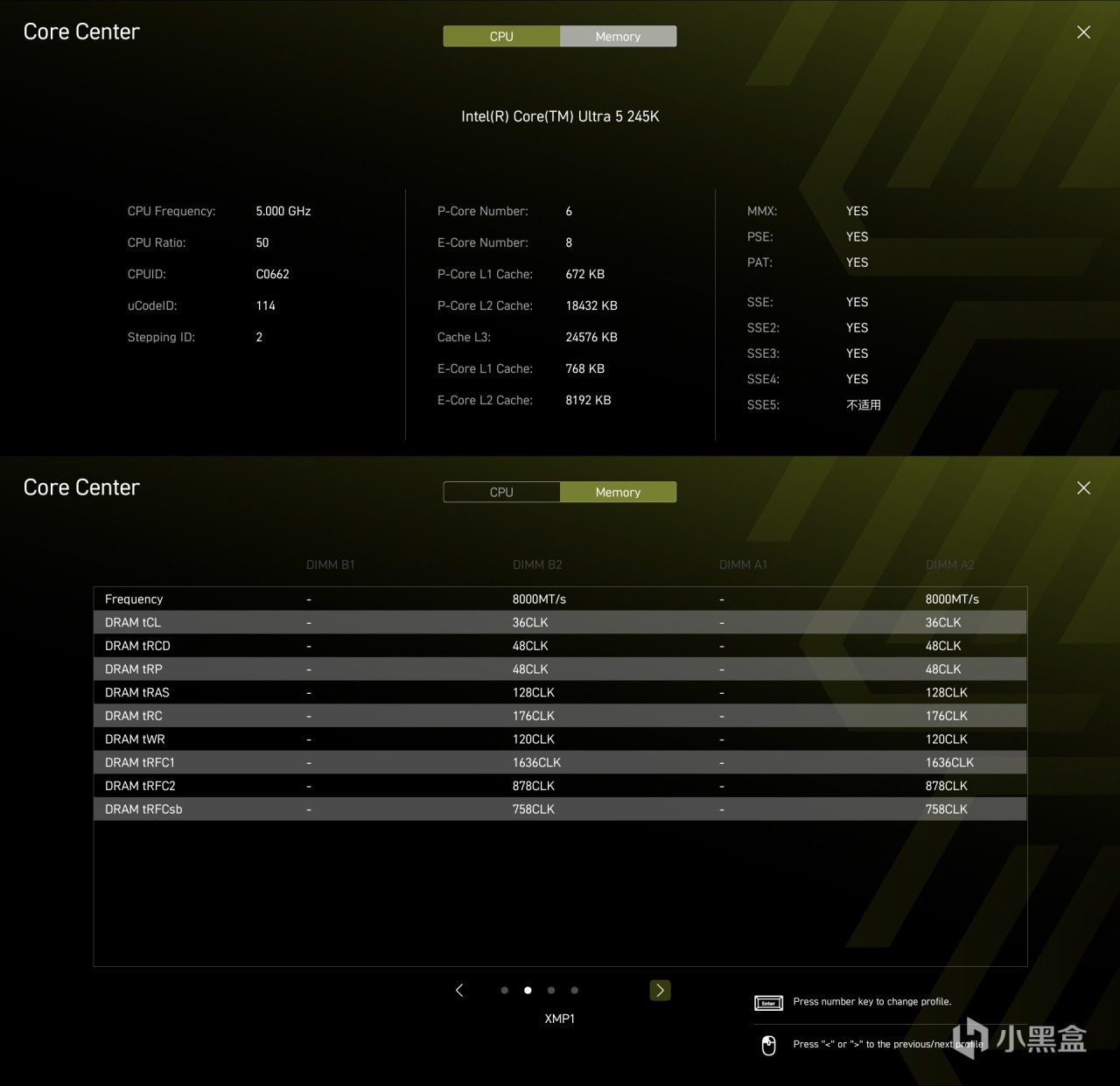Select highlighted CPU tab in CPU info panel
The image size is (1120, 1086).
501,36
